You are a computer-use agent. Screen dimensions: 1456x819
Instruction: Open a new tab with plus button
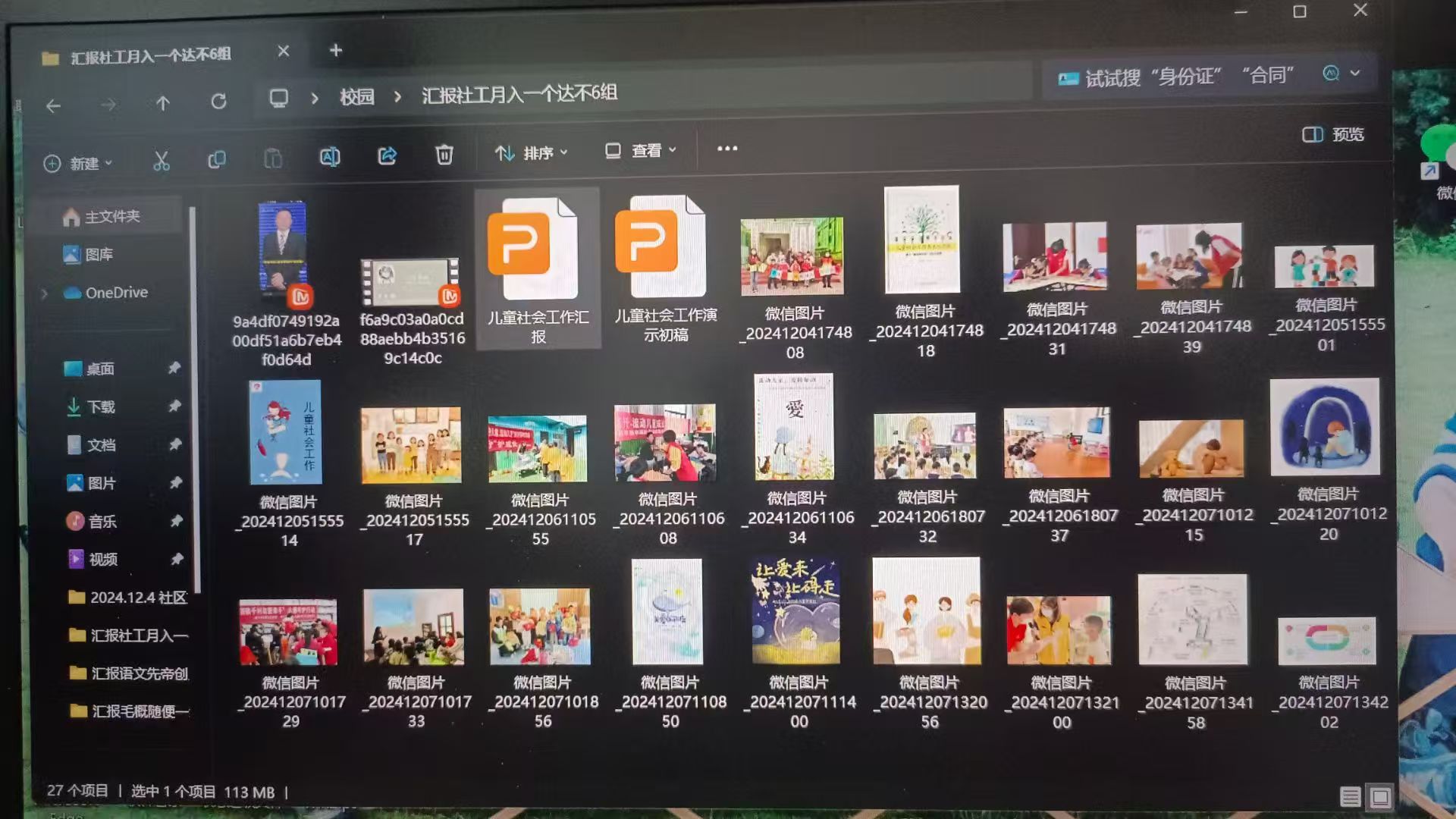click(336, 50)
